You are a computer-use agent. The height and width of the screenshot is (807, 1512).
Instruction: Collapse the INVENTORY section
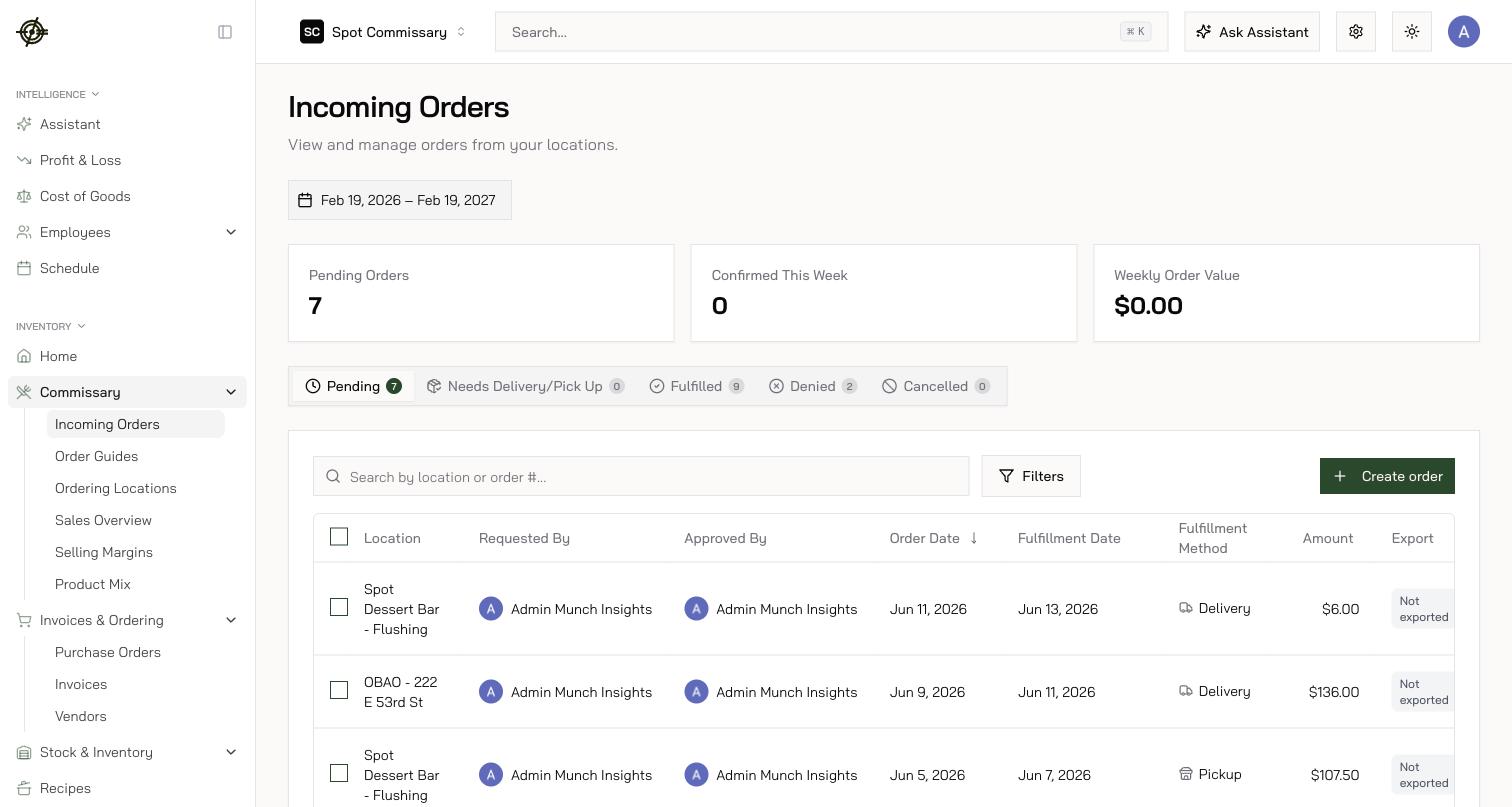pyautogui.click(x=50, y=326)
